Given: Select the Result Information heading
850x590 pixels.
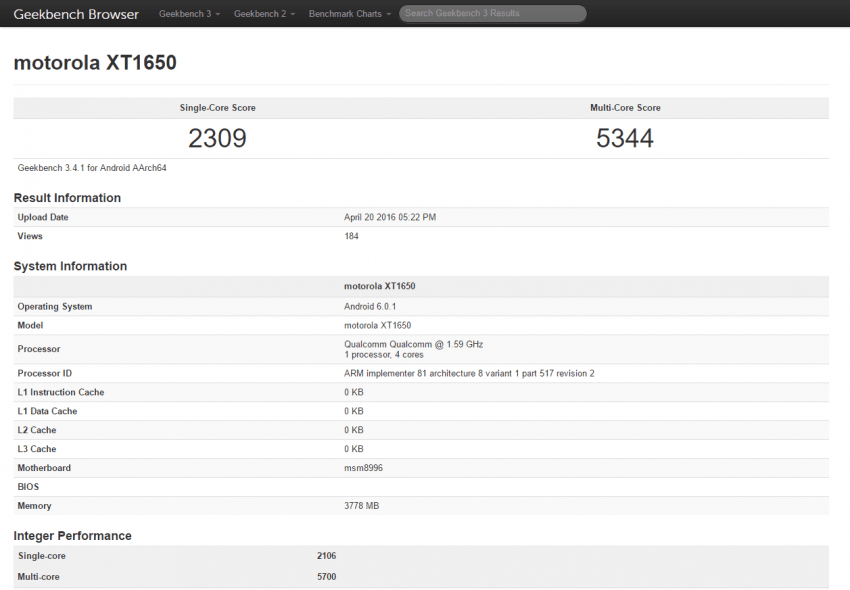Looking at the screenshot, I should pyautogui.click(x=67, y=198).
